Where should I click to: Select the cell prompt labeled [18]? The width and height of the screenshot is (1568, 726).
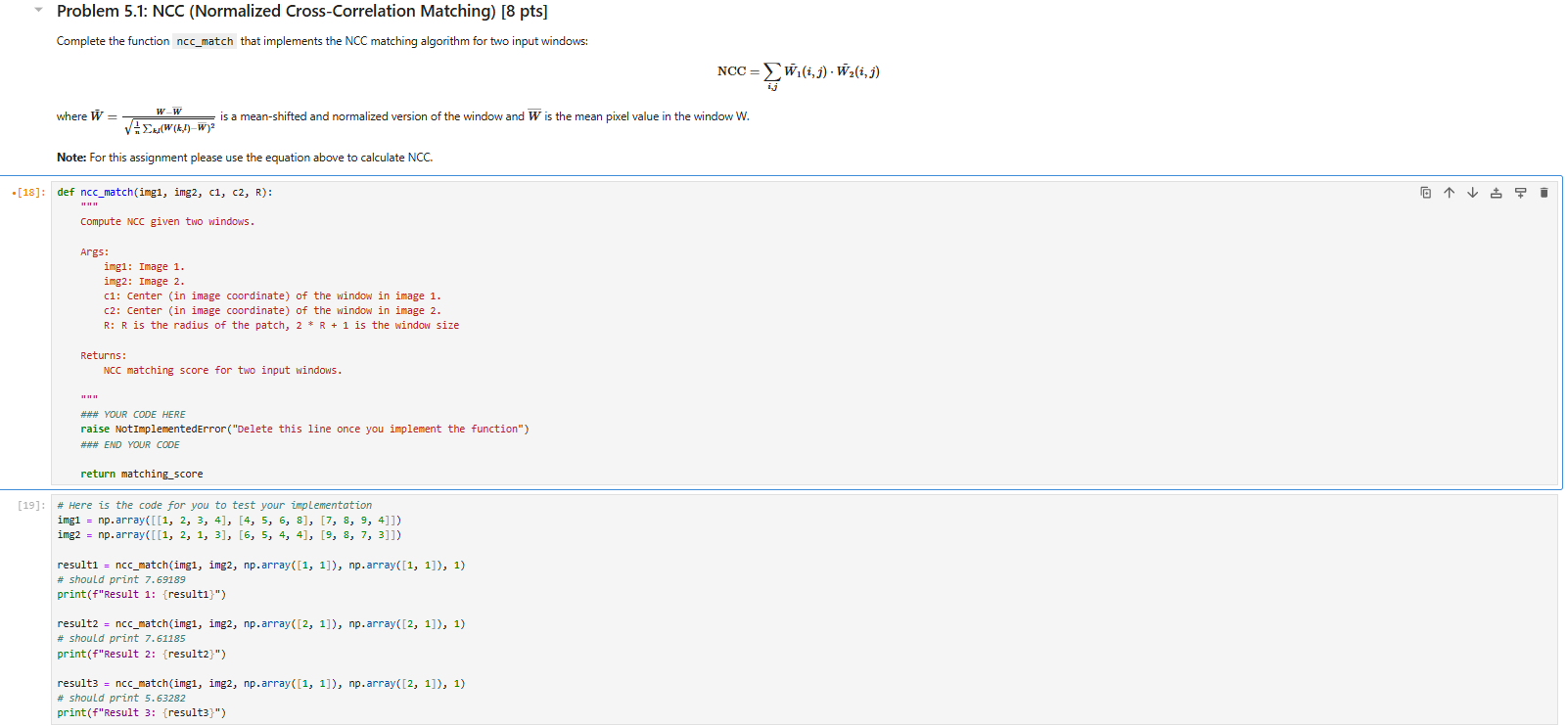point(31,193)
